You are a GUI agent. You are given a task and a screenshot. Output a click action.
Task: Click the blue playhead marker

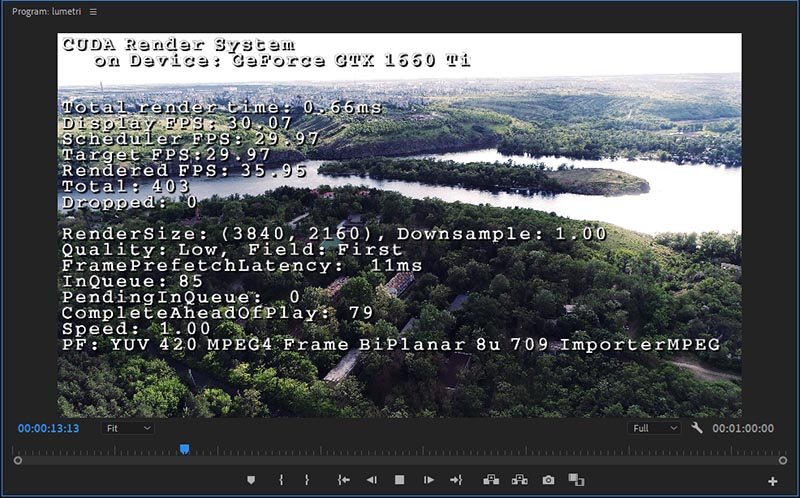185,449
